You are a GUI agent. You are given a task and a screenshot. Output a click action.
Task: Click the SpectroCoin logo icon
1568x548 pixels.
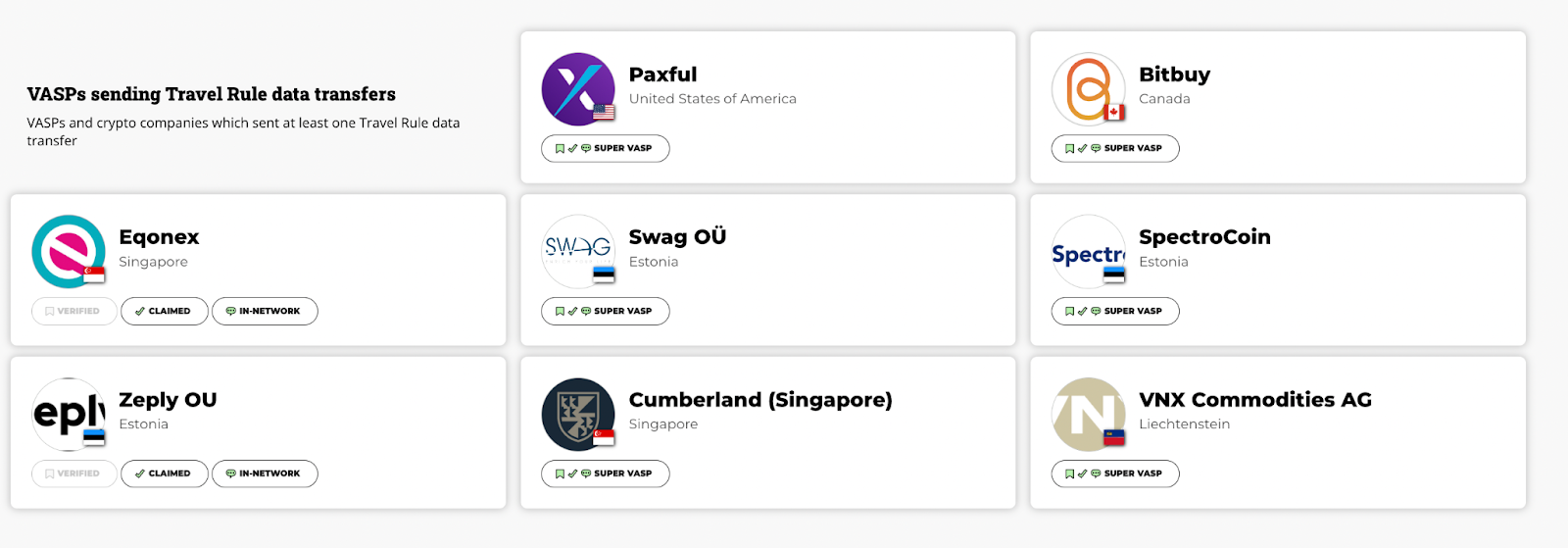coord(1088,252)
